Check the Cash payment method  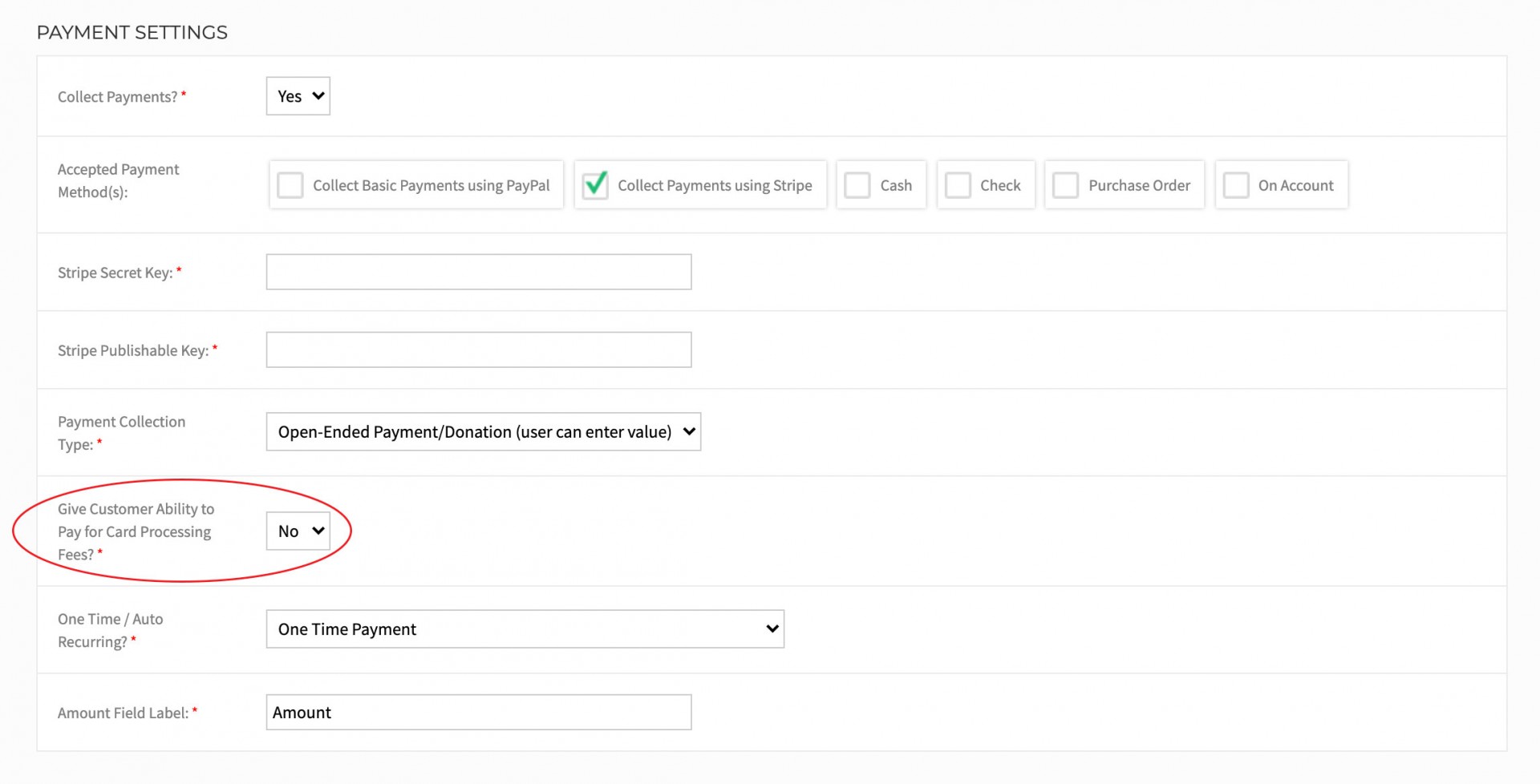[x=857, y=184]
